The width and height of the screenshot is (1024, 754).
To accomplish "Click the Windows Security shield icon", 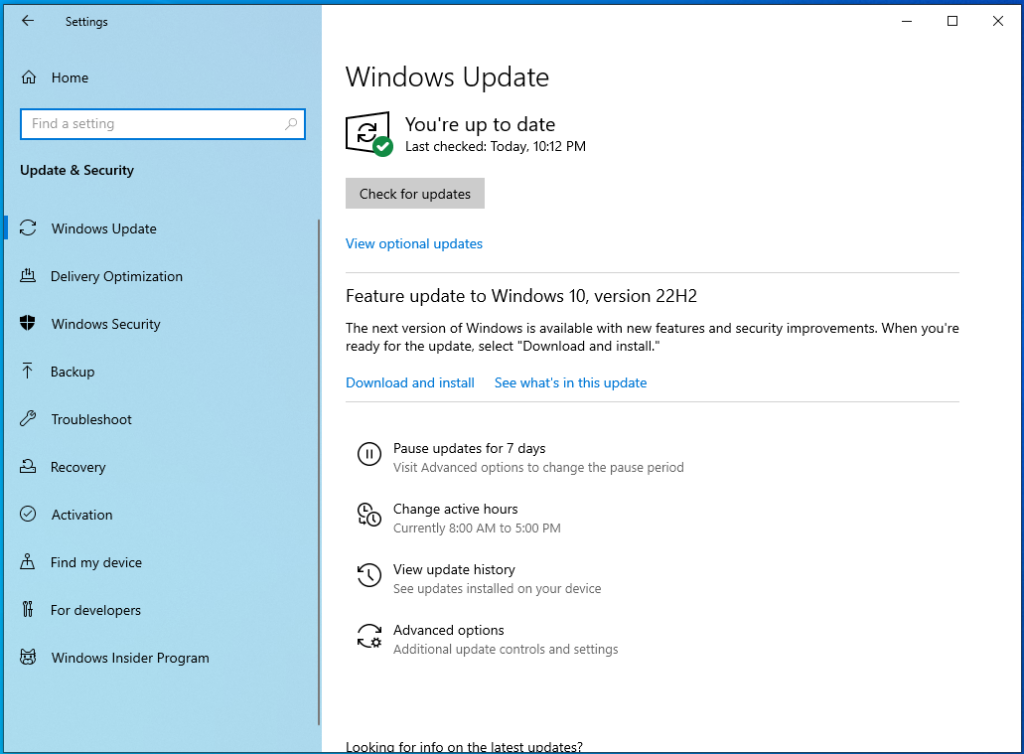I will click(29, 324).
